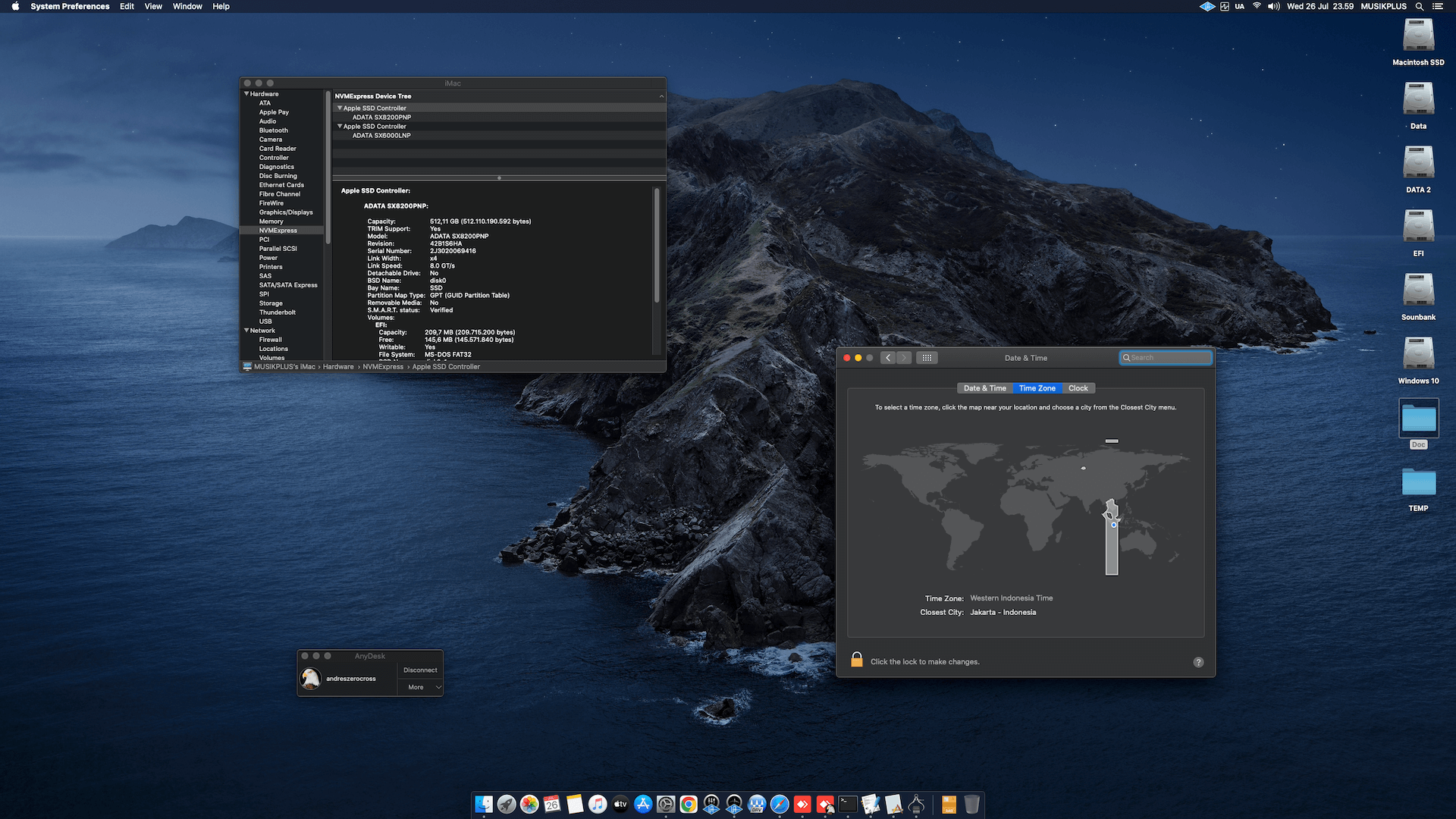Select Bluetooth in hardware sidebar
The image size is (1456, 819).
point(274,130)
